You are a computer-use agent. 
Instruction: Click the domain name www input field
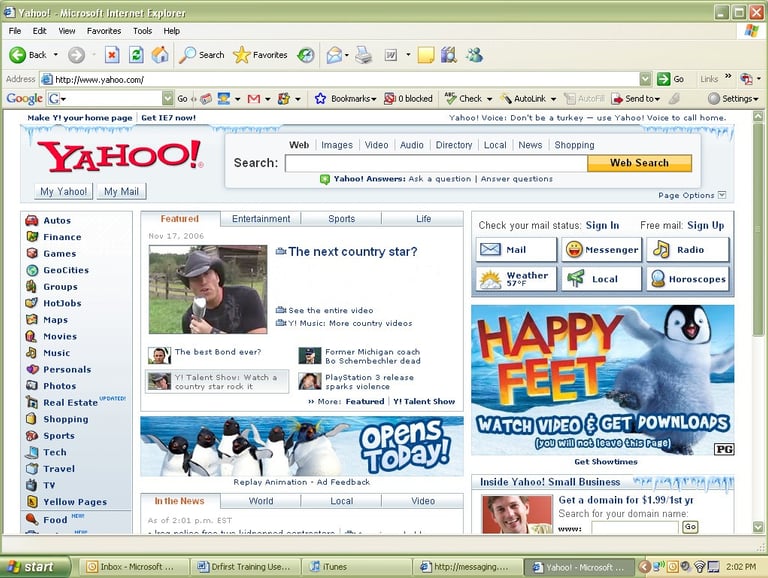tap(635, 528)
